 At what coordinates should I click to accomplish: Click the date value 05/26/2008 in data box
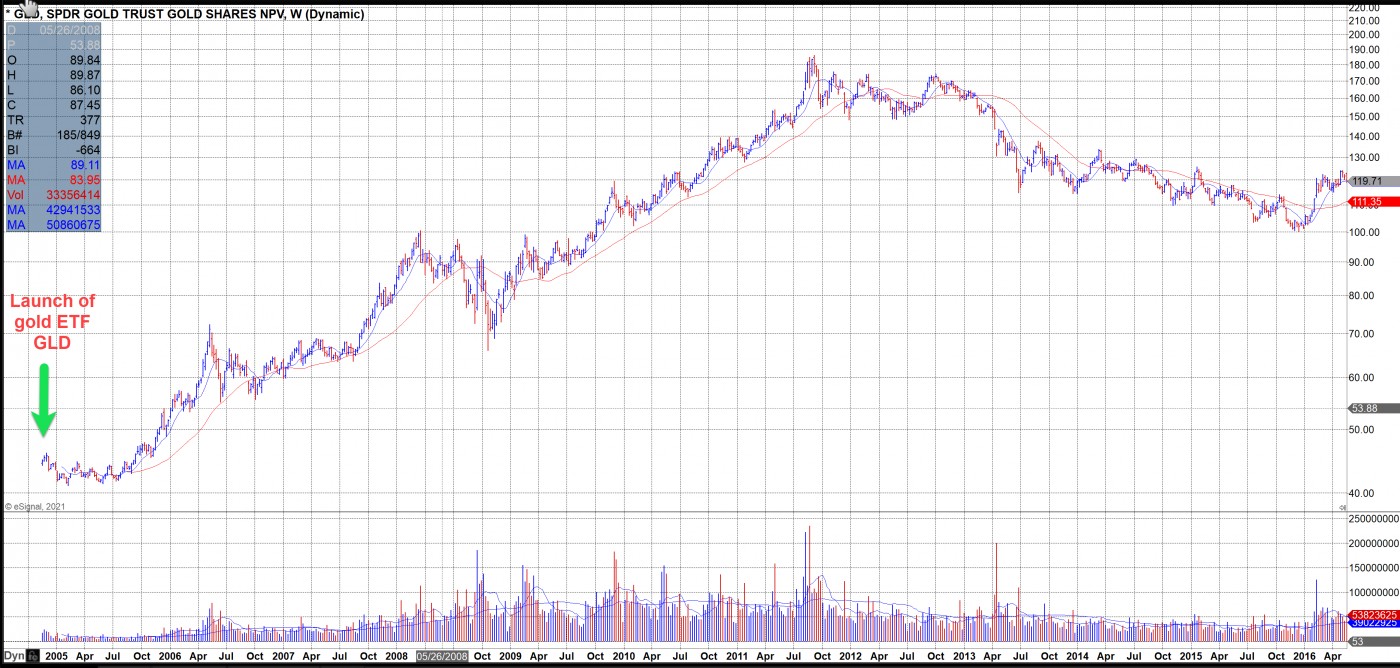[71, 30]
